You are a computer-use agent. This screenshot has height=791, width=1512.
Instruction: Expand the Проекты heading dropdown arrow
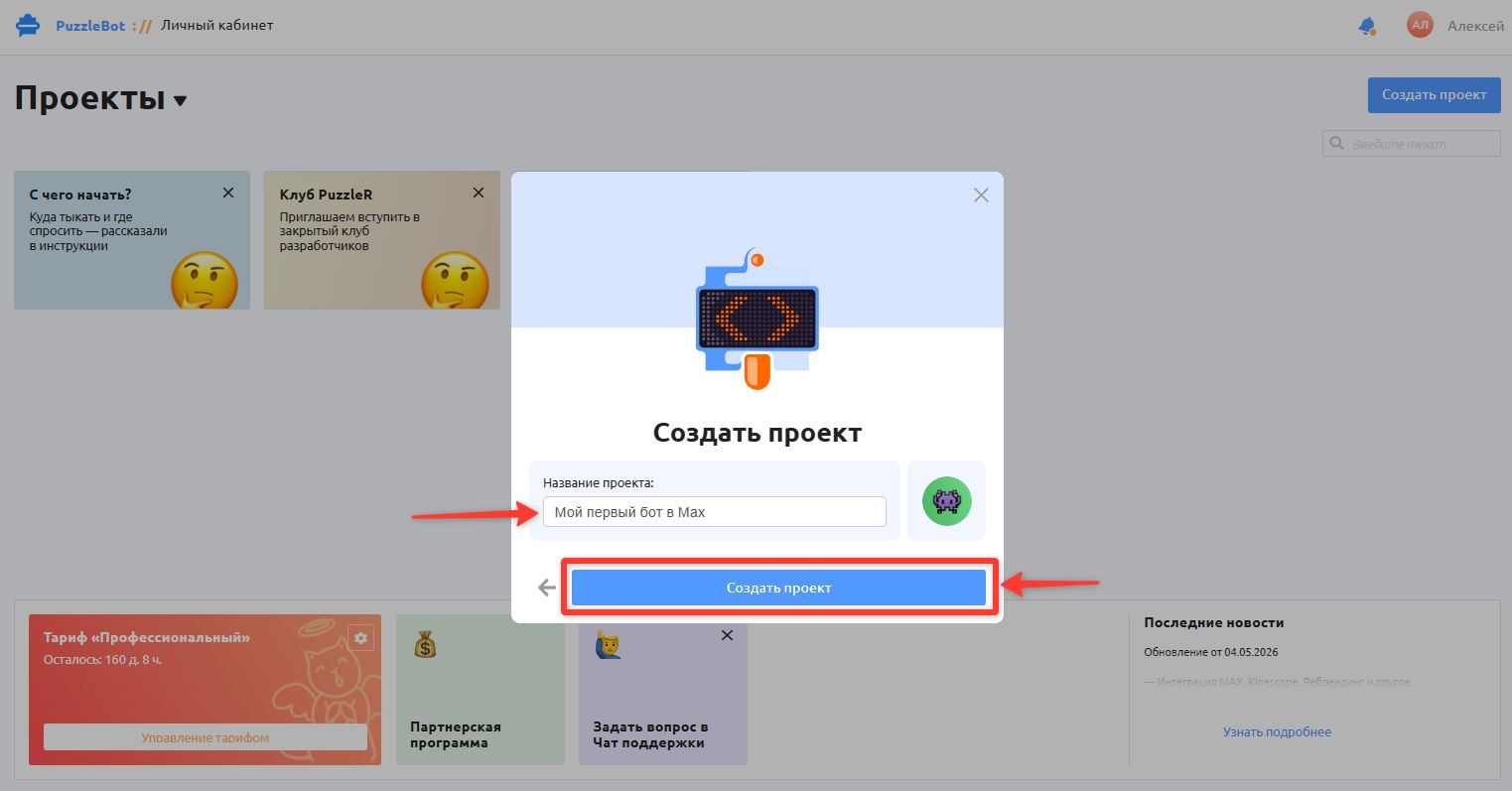click(180, 100)
